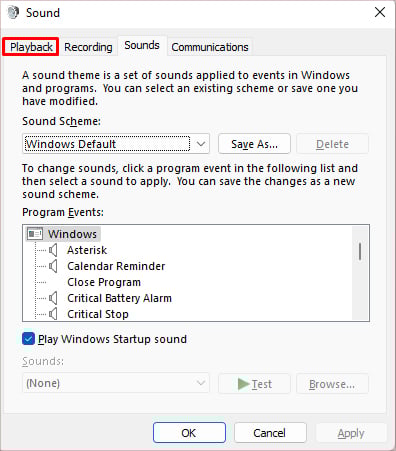Uncheck Play Windows Startup sound
This screenshot has width=396, height=451.
click(28, 339)
